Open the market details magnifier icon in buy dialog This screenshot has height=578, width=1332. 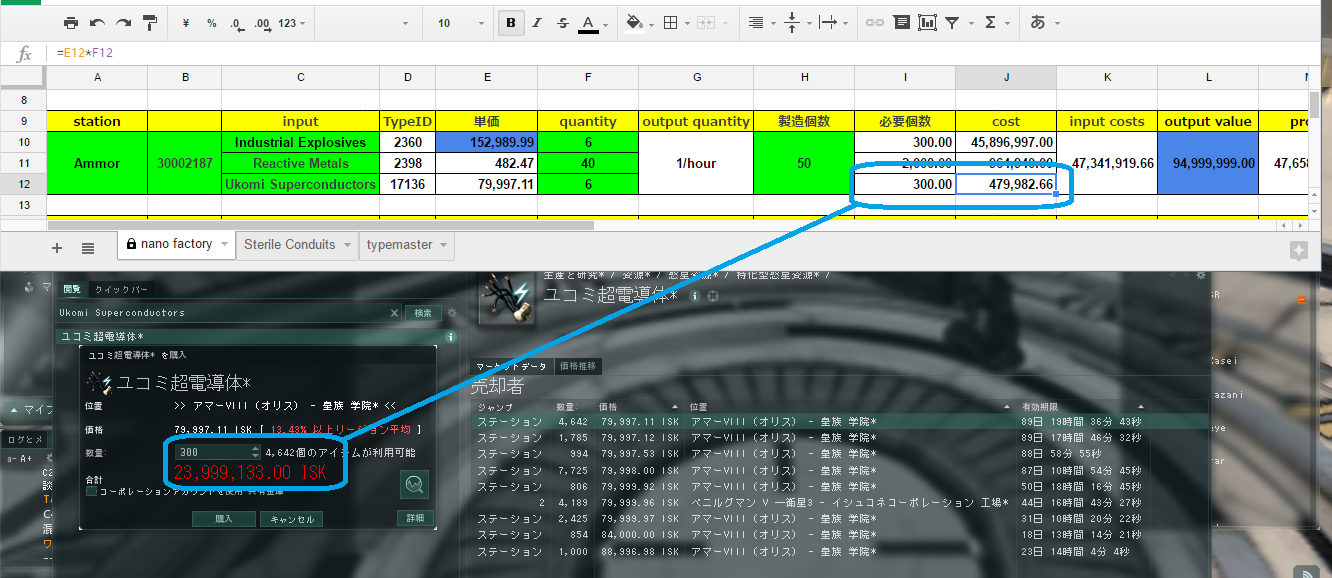point(414,484)
